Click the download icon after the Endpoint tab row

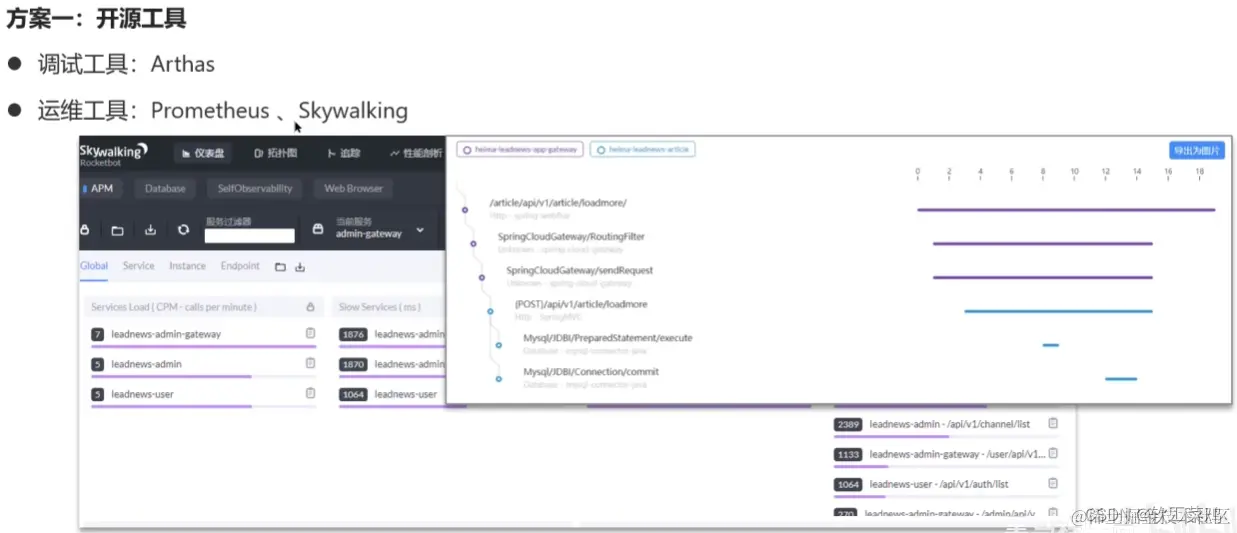pos(300,267)
